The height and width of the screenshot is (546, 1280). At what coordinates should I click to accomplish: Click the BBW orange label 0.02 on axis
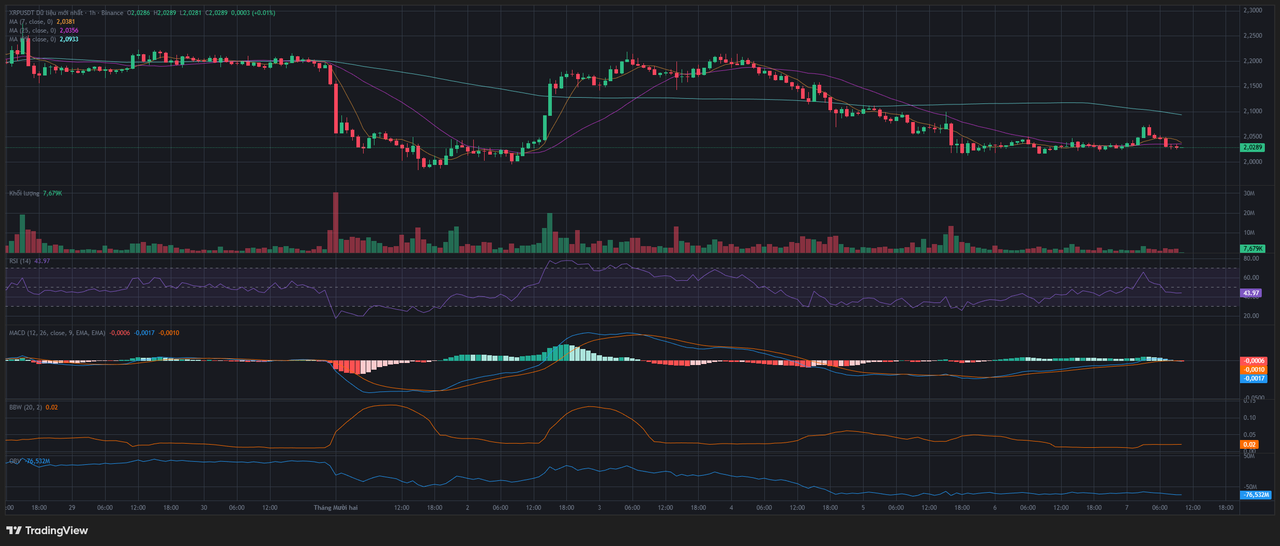pos(1249,444)
